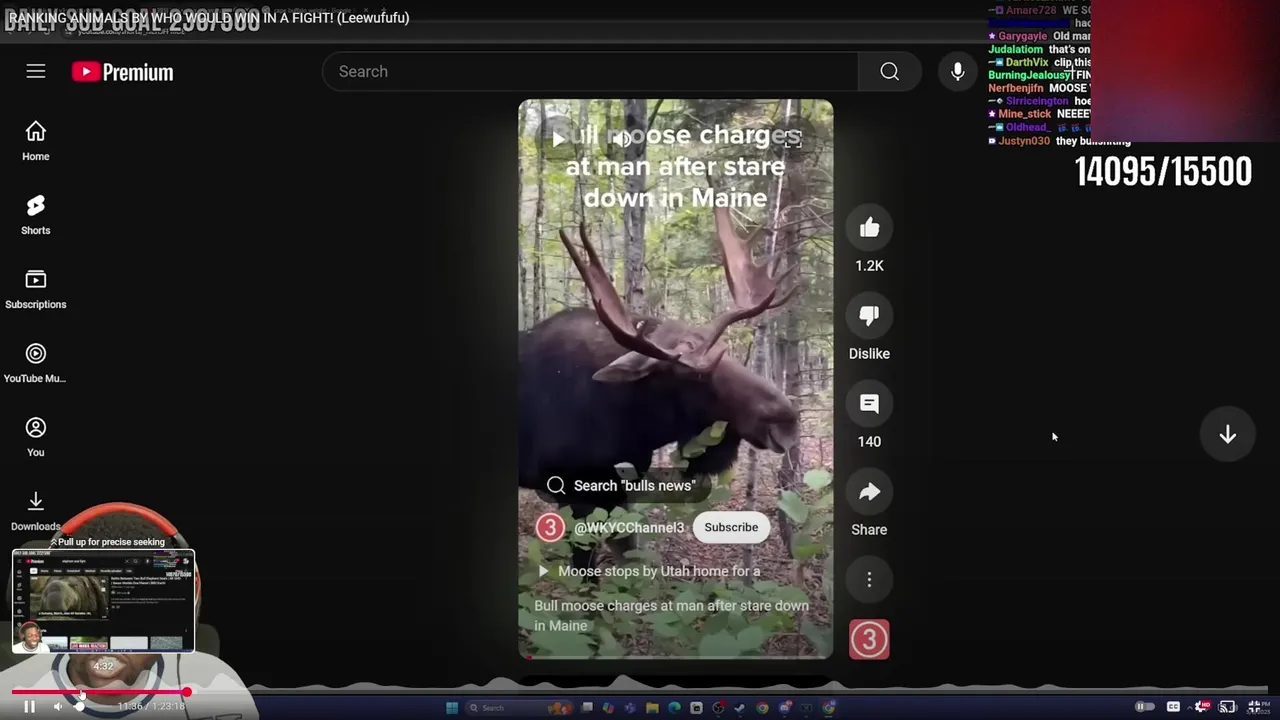This screenshot has width=1280, height=720.
Task: Click the YouTube search input field
Action: click(590, 71)
